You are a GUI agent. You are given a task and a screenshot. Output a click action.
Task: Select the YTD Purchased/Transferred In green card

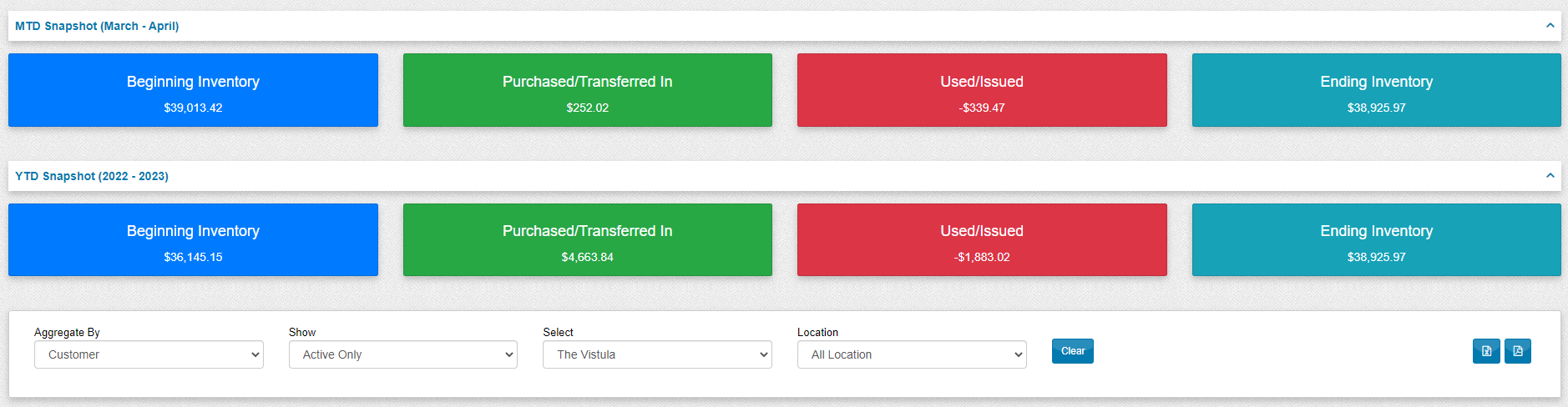point(588,240)
